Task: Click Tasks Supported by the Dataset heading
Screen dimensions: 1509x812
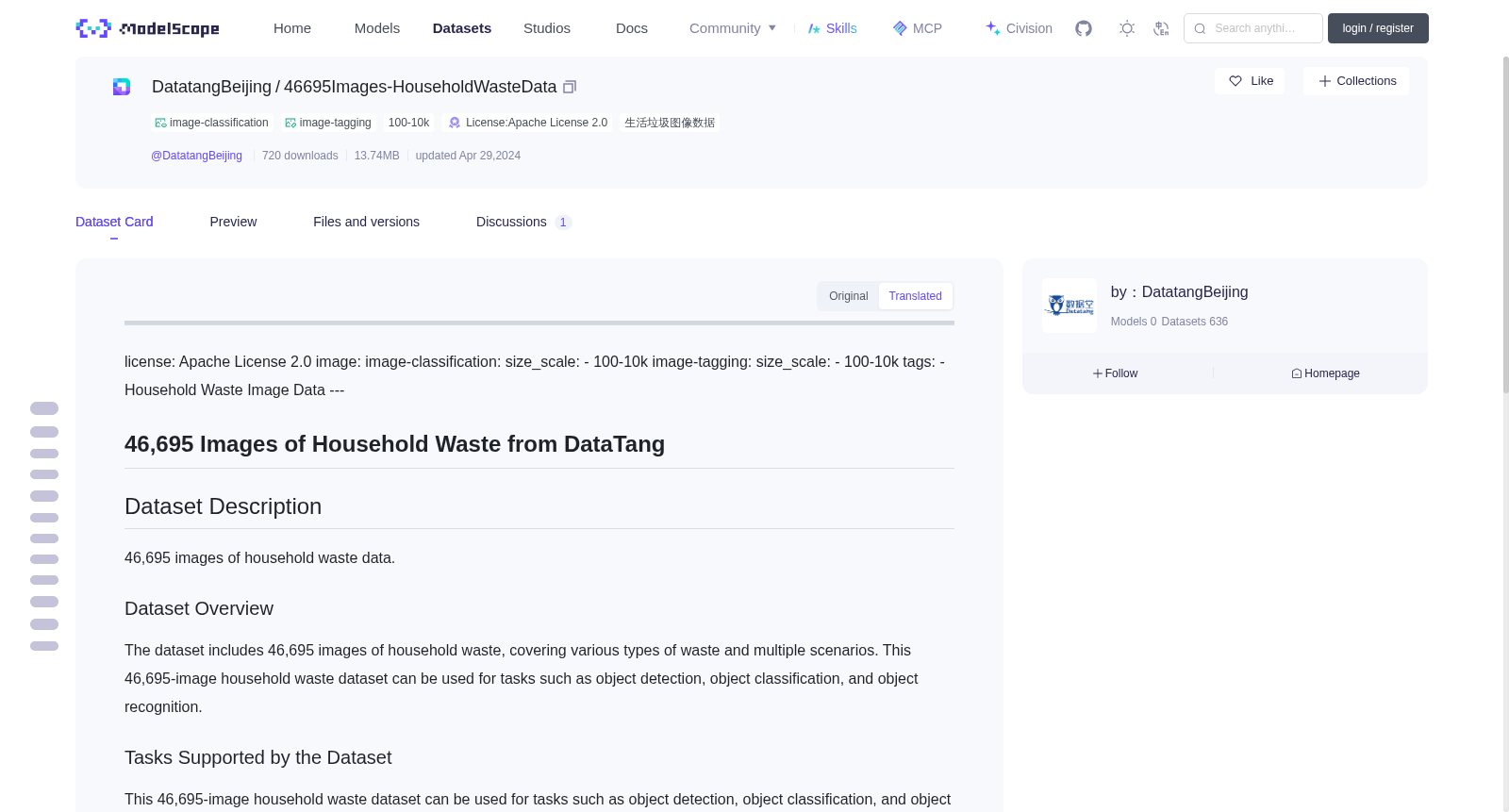Action: click(257, 758)
